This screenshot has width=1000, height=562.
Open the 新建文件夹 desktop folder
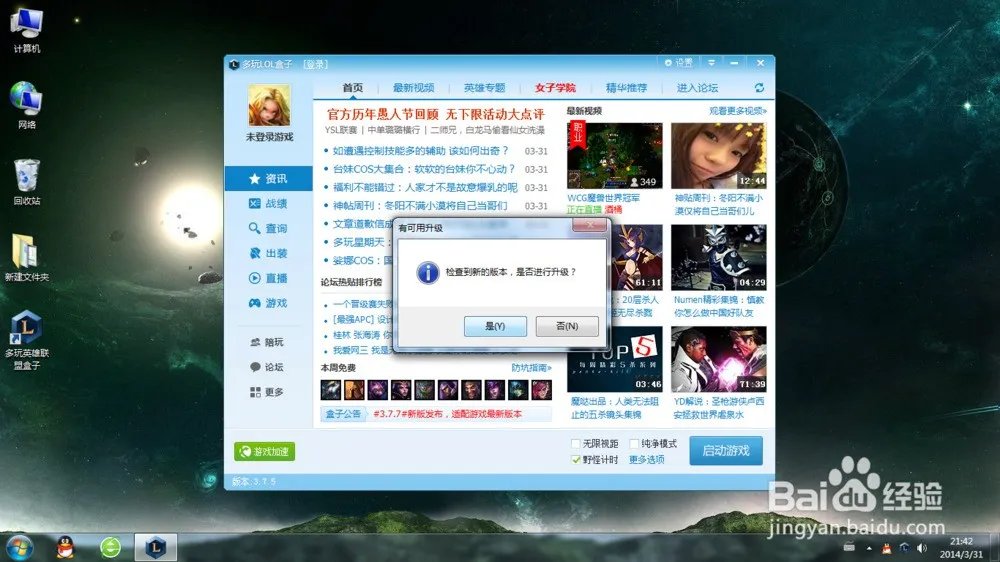point(27,258)
